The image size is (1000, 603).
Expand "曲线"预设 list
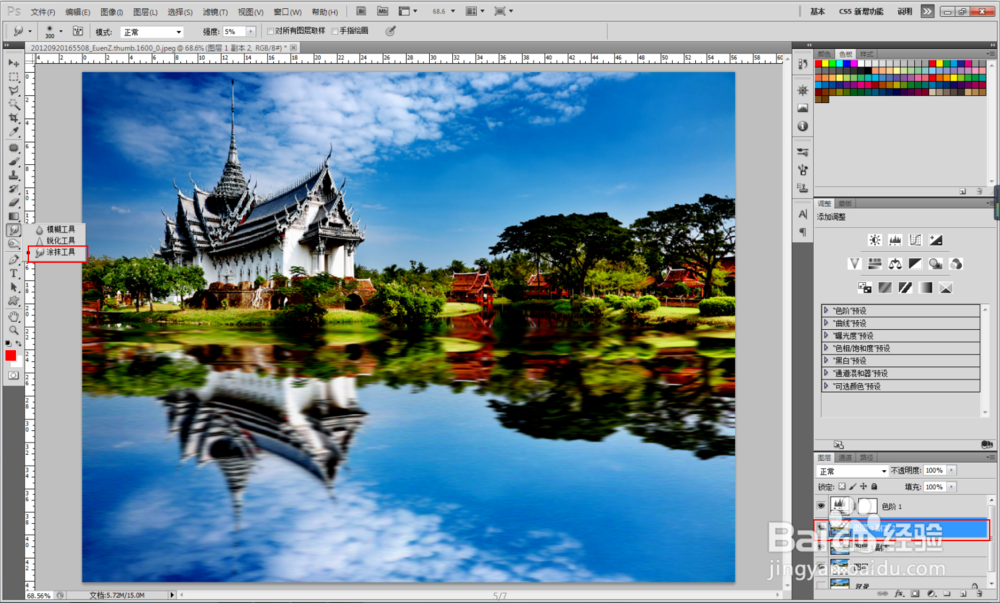coord(826,323)
